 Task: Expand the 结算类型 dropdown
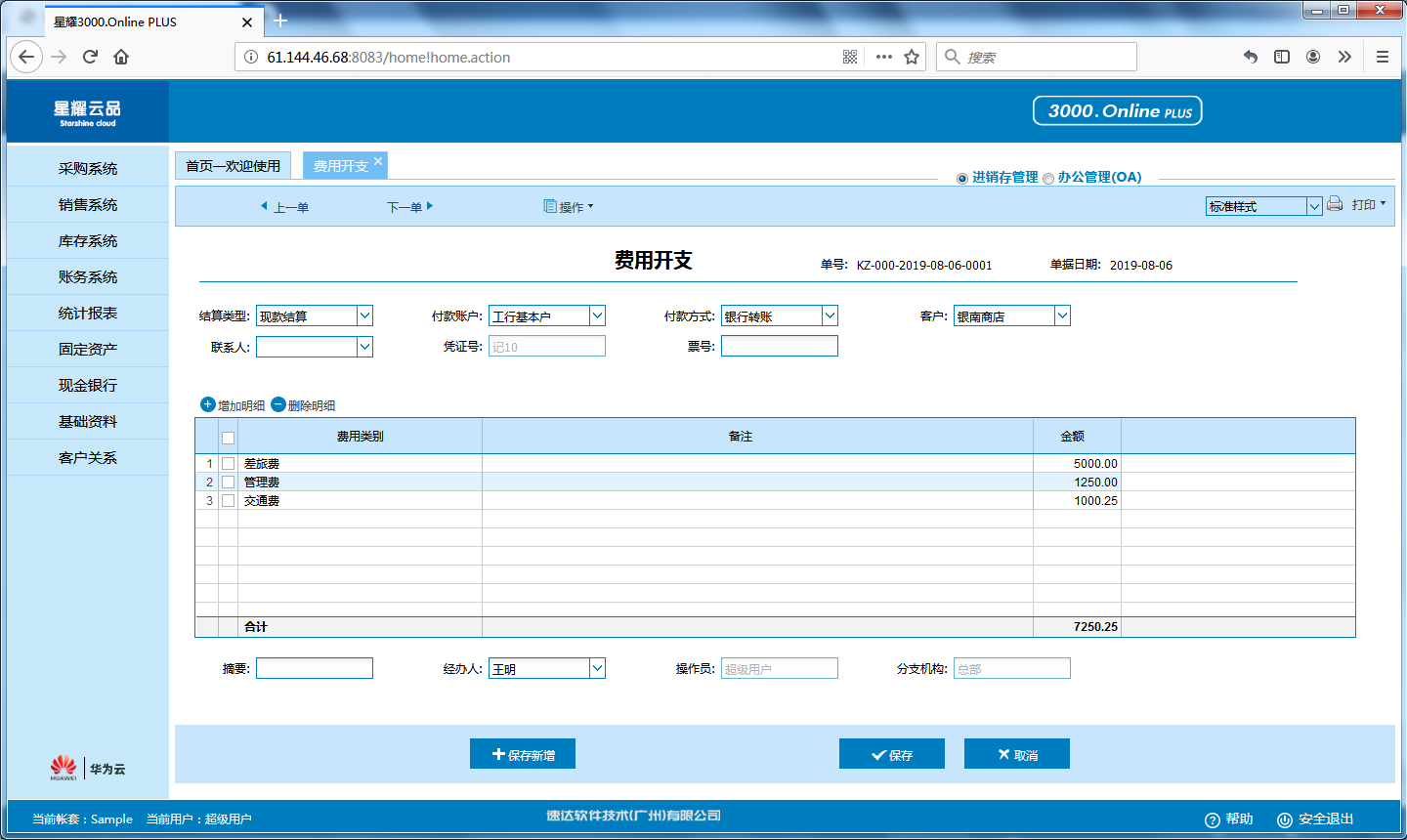pyautogui.click(x=364, y=315)
